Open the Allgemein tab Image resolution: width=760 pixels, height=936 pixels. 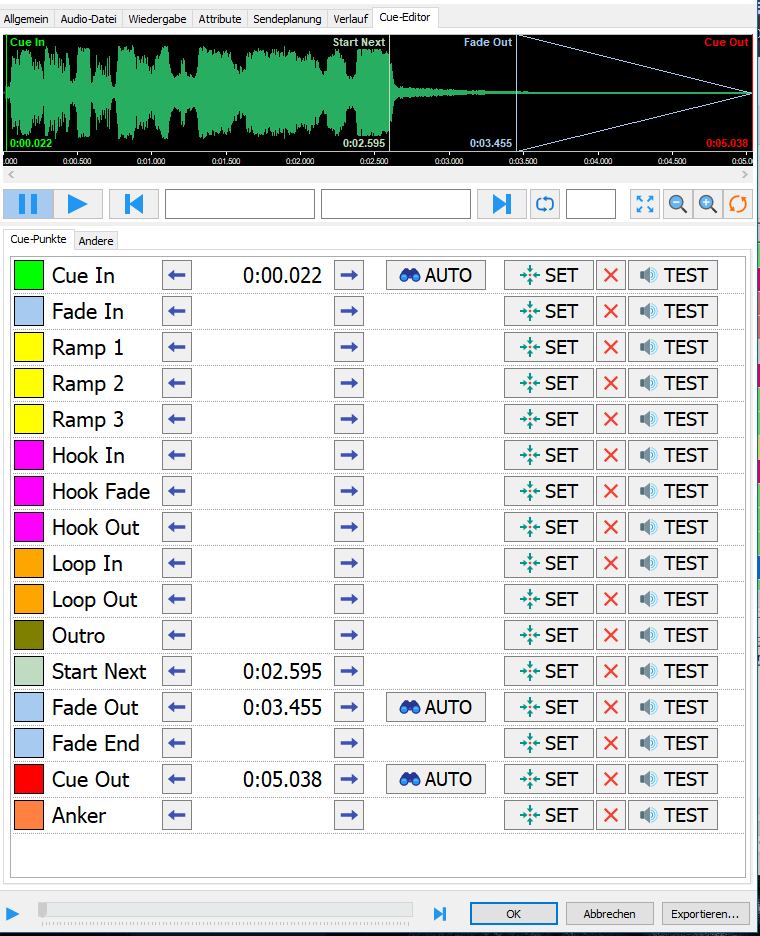point(26,19)
